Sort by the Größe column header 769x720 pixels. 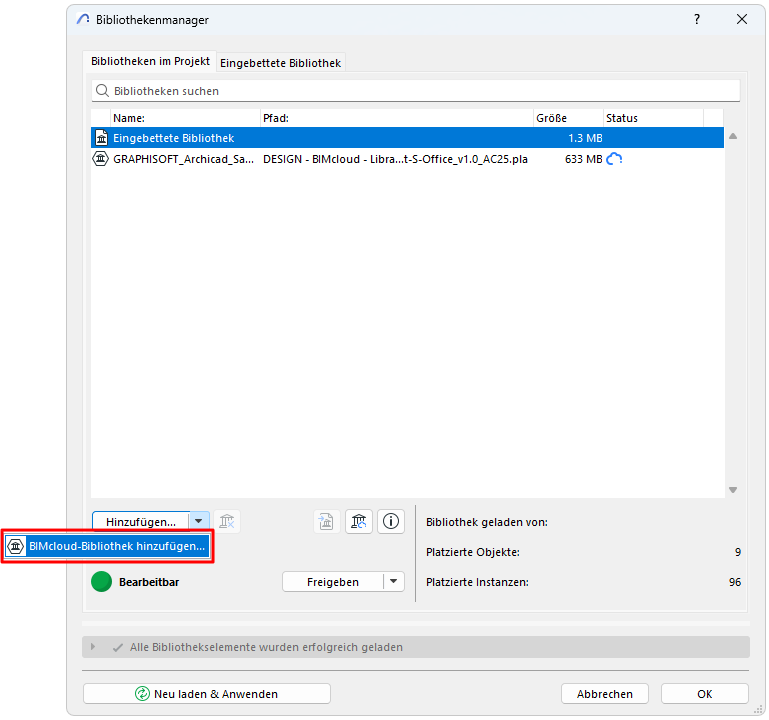[x=568, y=118]
